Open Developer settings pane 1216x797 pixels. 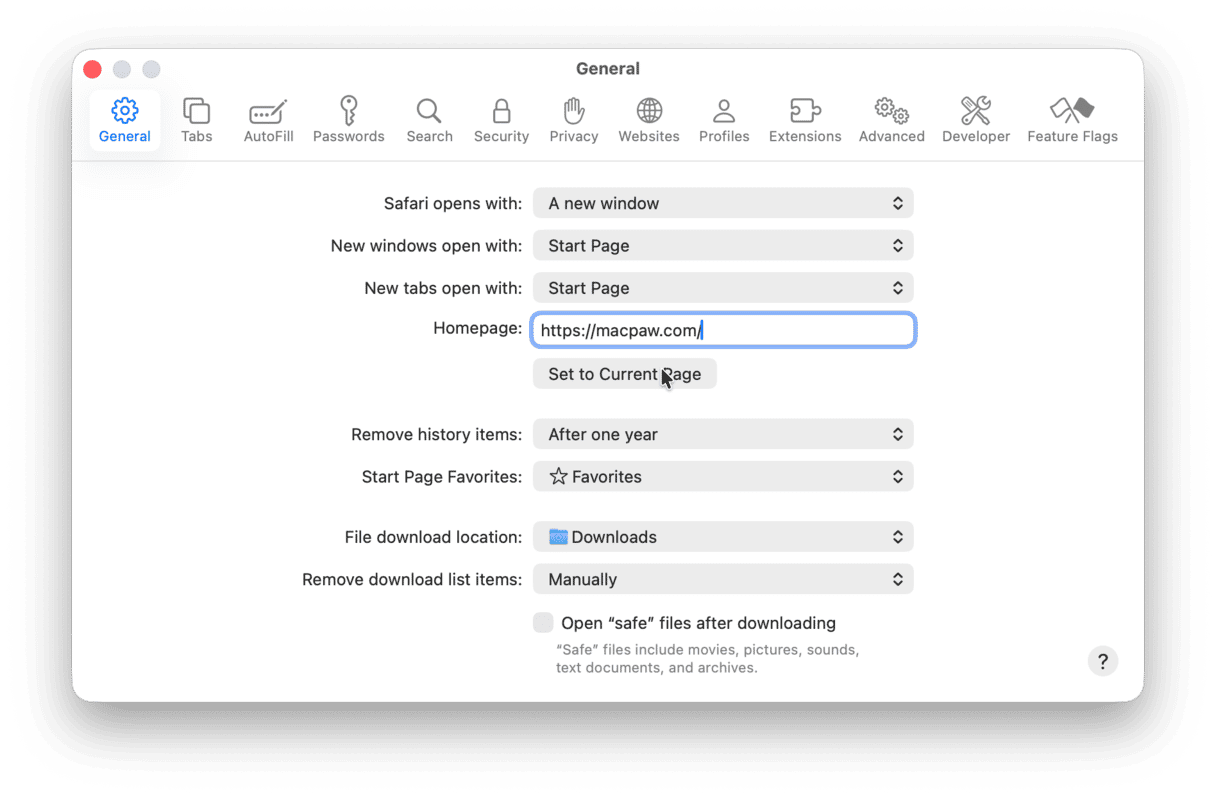pyautogui.click(x=975, y=120)
